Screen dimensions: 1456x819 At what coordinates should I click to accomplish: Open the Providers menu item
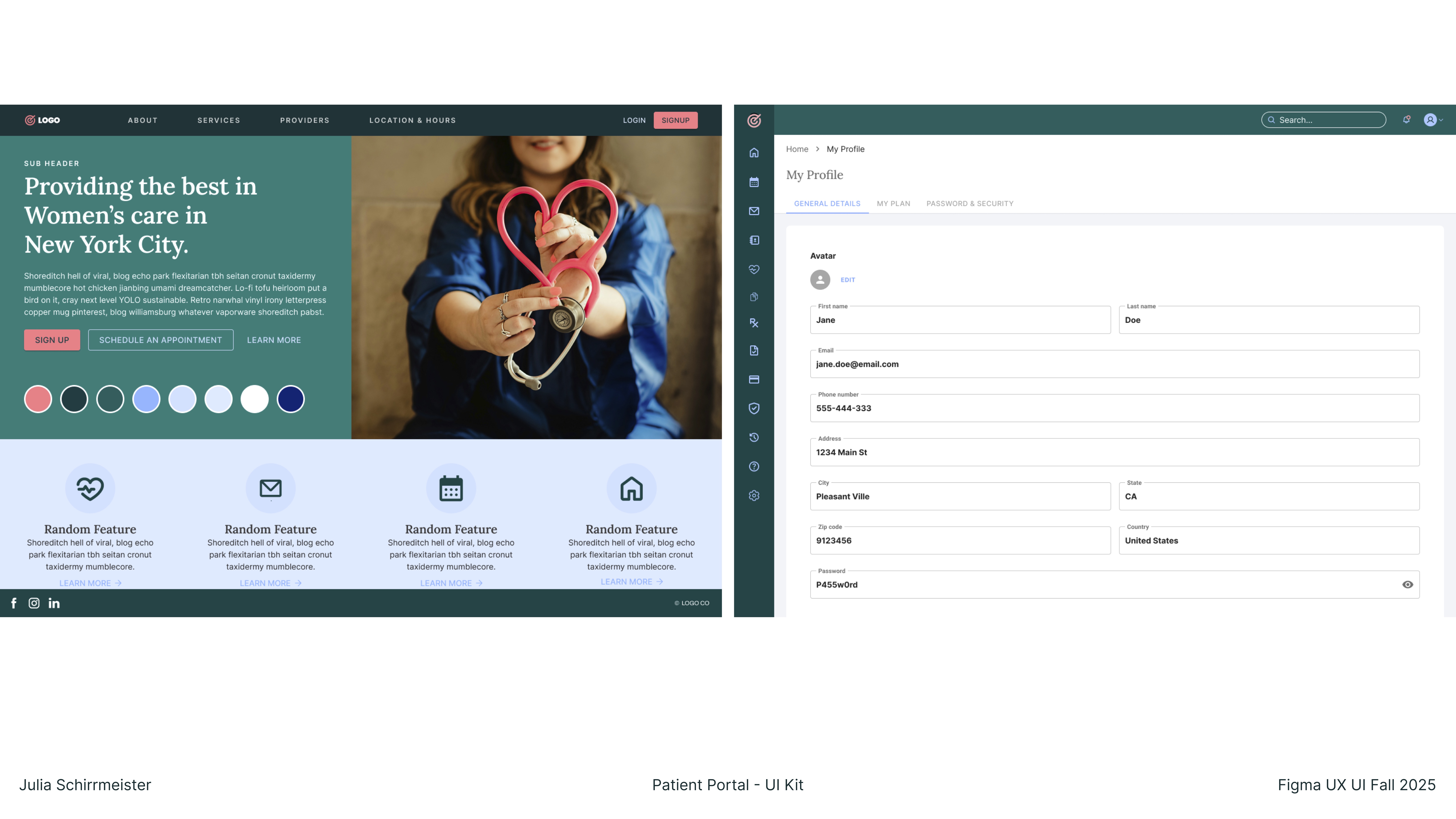coord(305,120)
